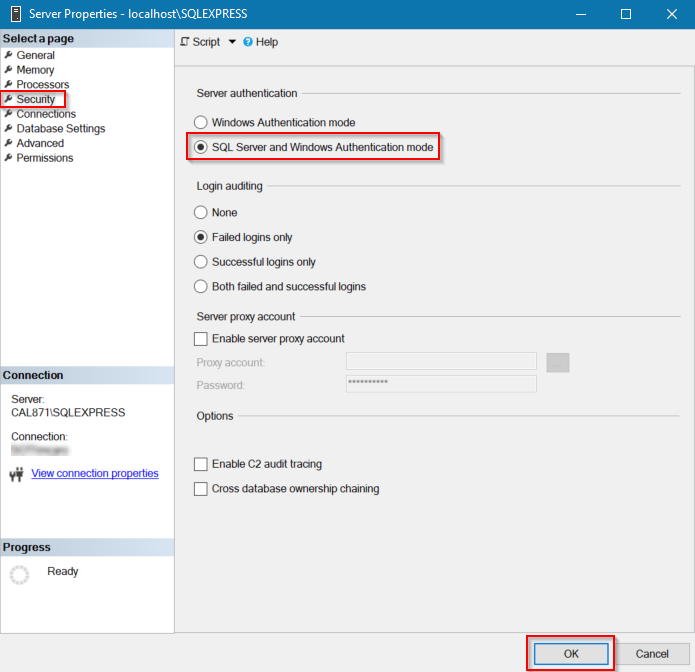Enable server proxy account checkbox
Image resolution: width=695 pixels, height=672 pixels.
point(201,339)
